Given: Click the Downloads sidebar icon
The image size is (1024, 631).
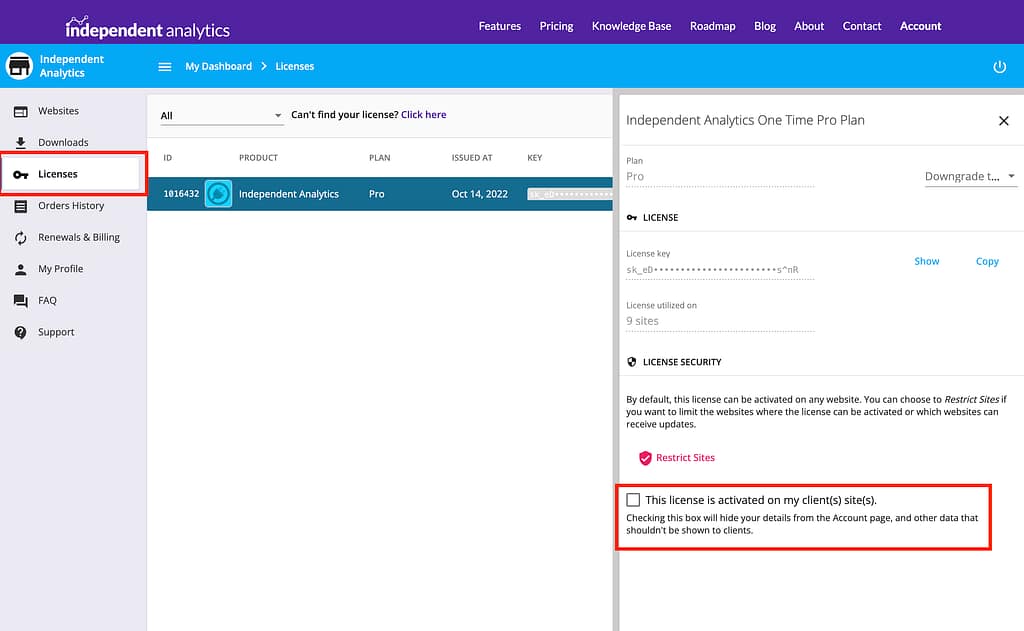Looking at the screenshot, I should pyautogui.click(x=21, y=143).
